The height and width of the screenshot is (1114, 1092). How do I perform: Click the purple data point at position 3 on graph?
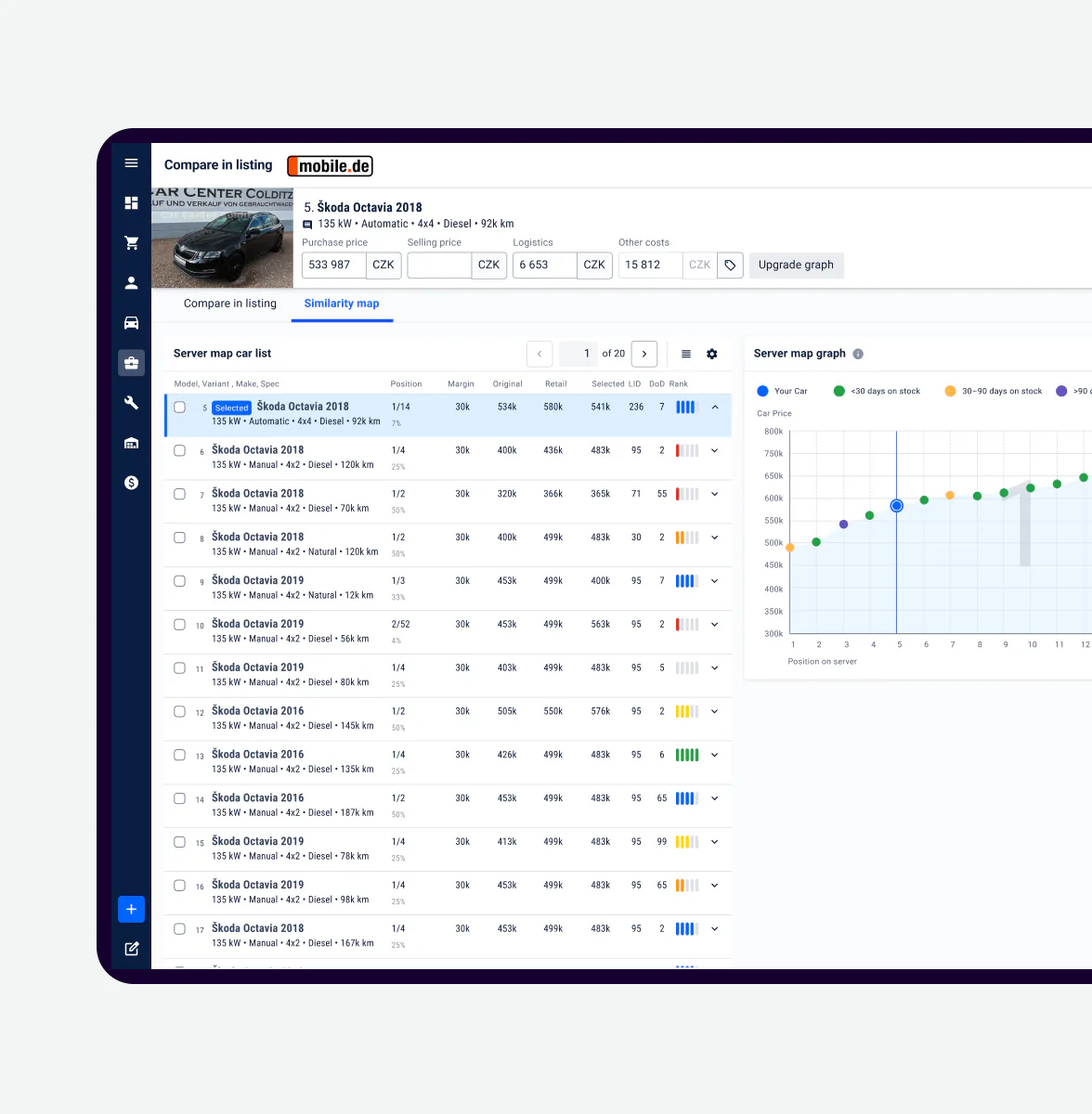point(843,525)
